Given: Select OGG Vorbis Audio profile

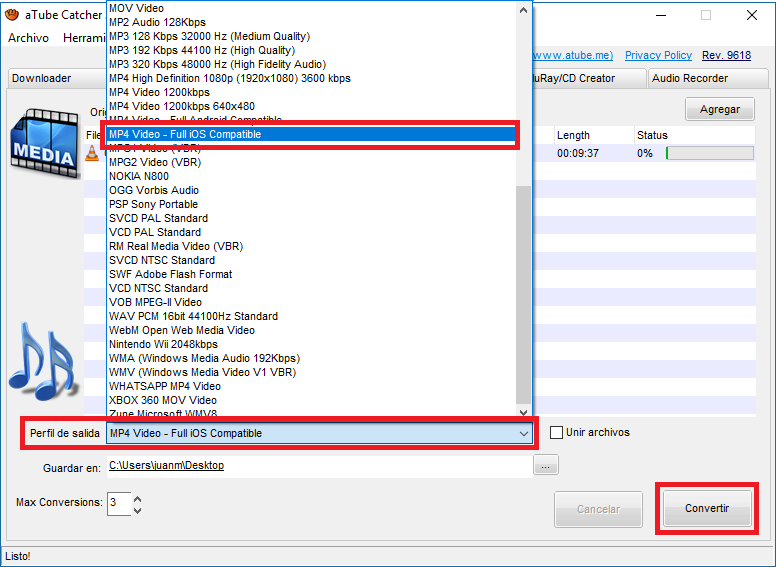Looking at the screenshot, I should pos(311,190).
